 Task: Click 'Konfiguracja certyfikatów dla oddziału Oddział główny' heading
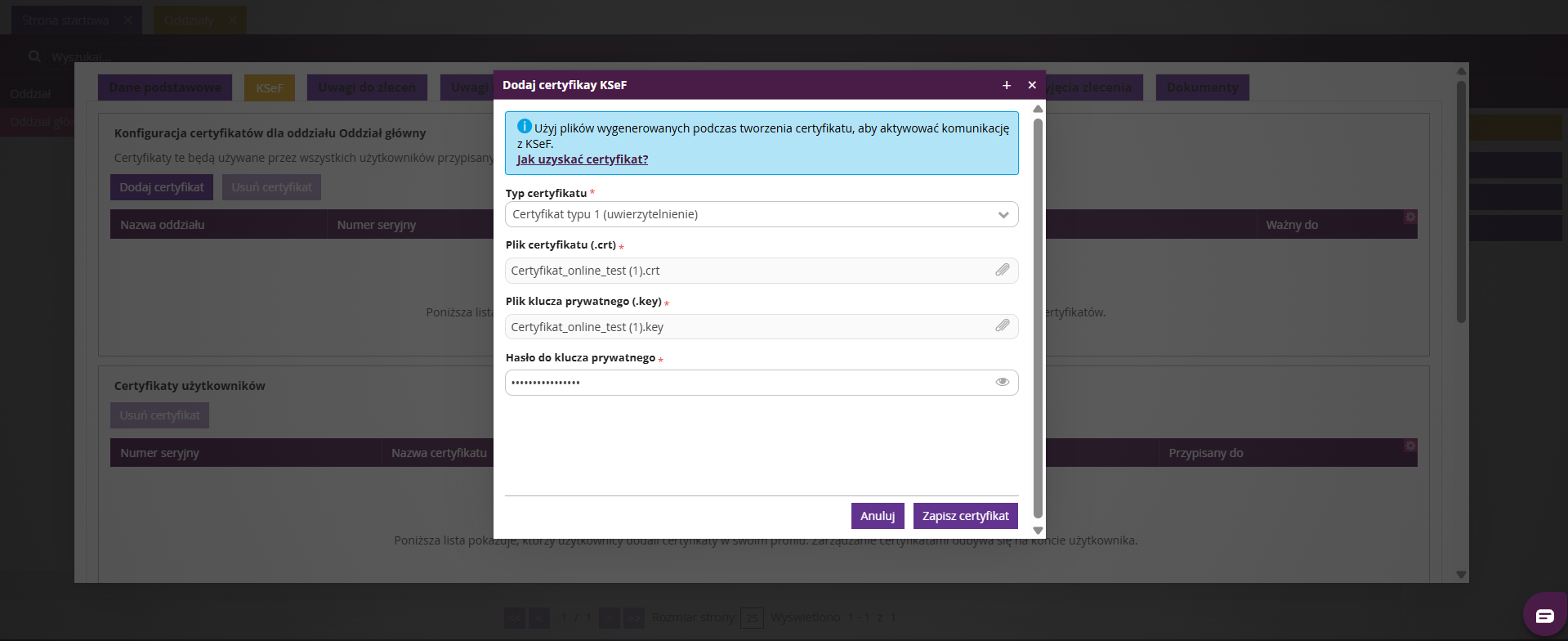(x=270, y=133)
